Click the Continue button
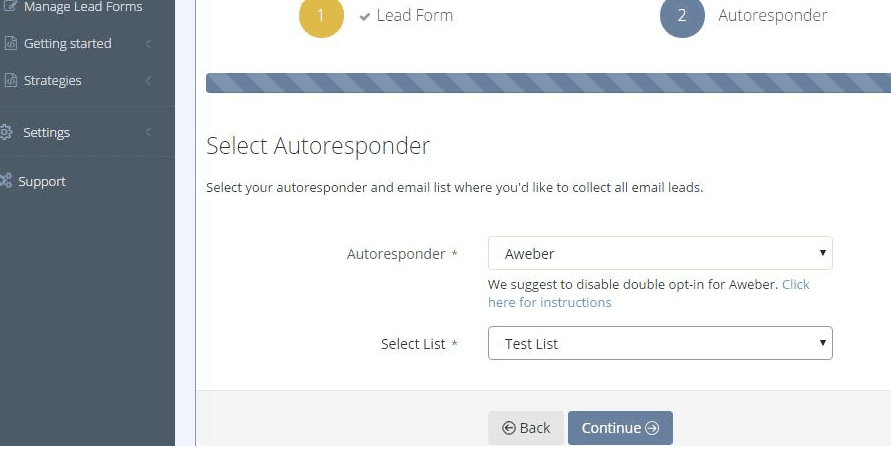 tap(620, 428)
